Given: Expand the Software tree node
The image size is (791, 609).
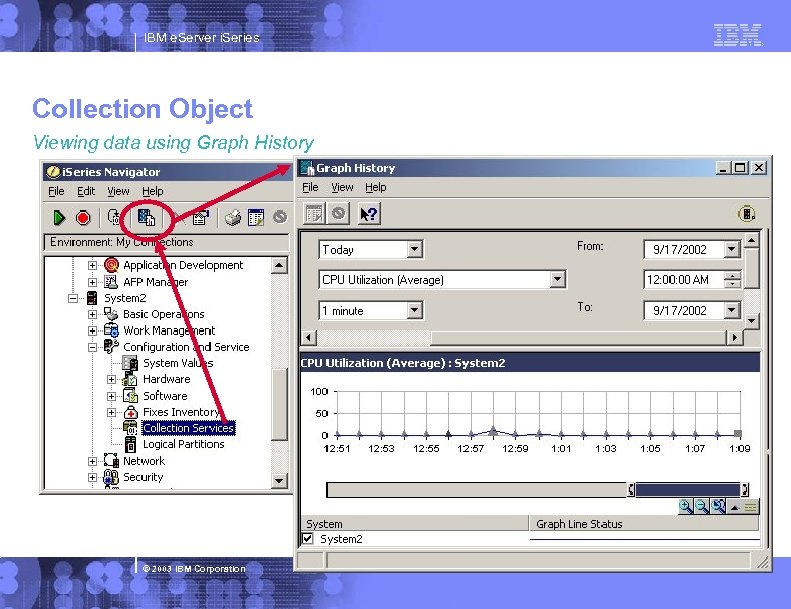Looking at the screenshot, I should (x=111, y=396).
